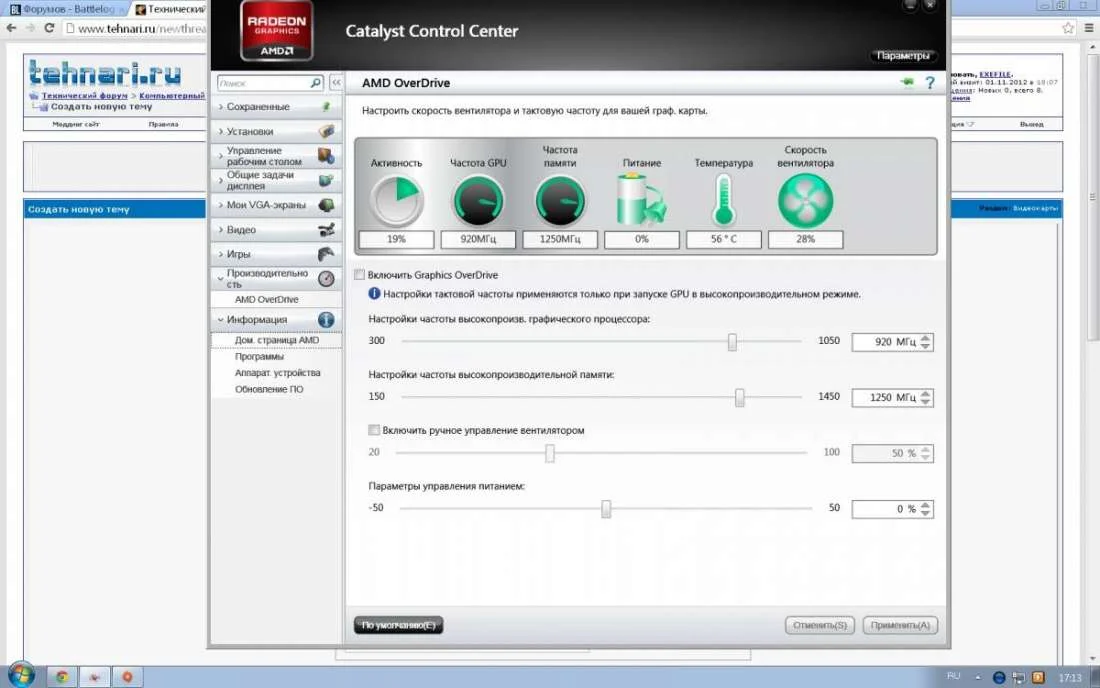Enable the Graphics OverDrive checkbox

[360, 275]
